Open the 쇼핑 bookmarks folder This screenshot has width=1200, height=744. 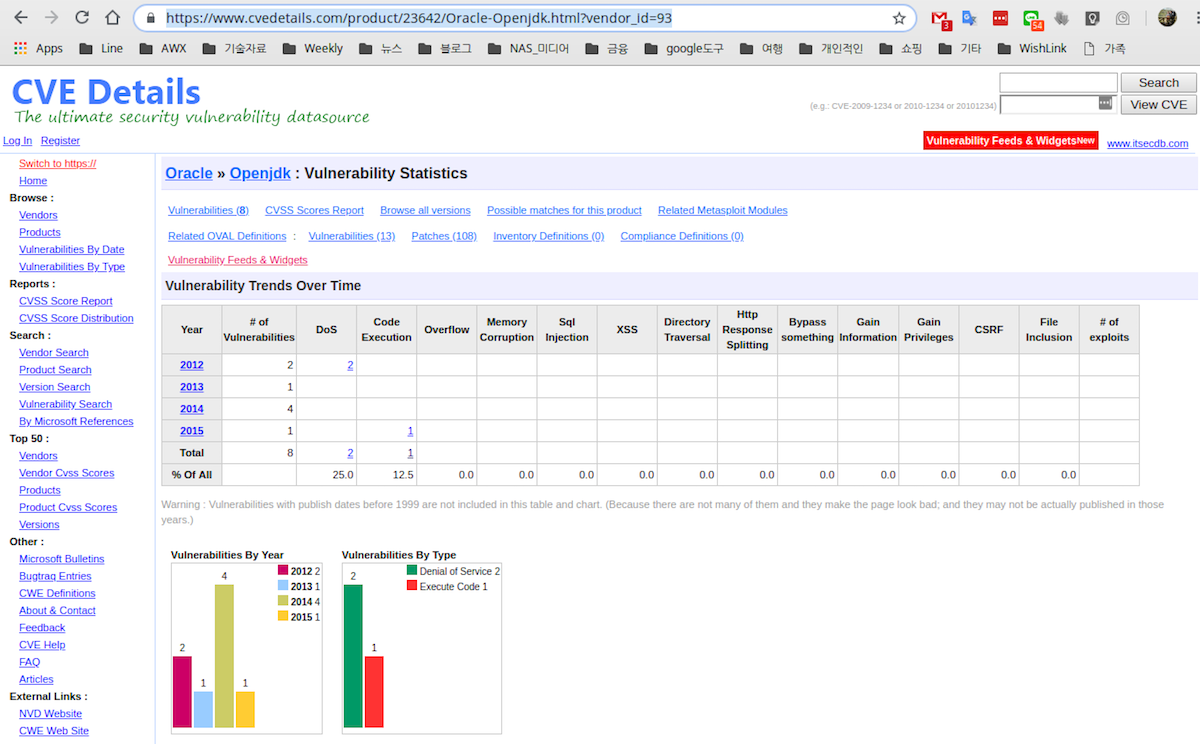900,48
